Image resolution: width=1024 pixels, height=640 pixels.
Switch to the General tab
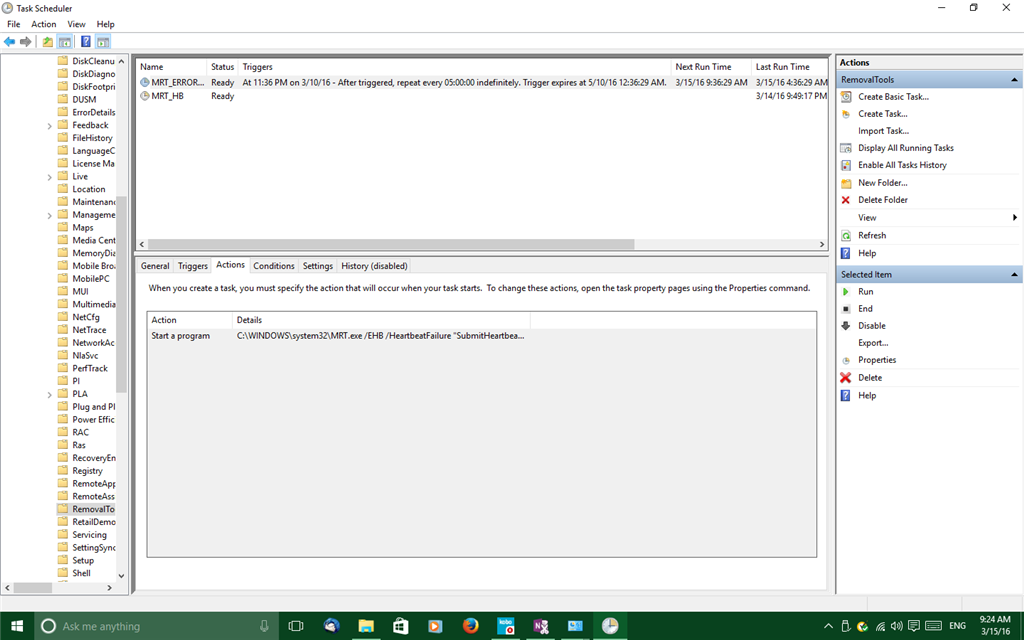point(155,266)
